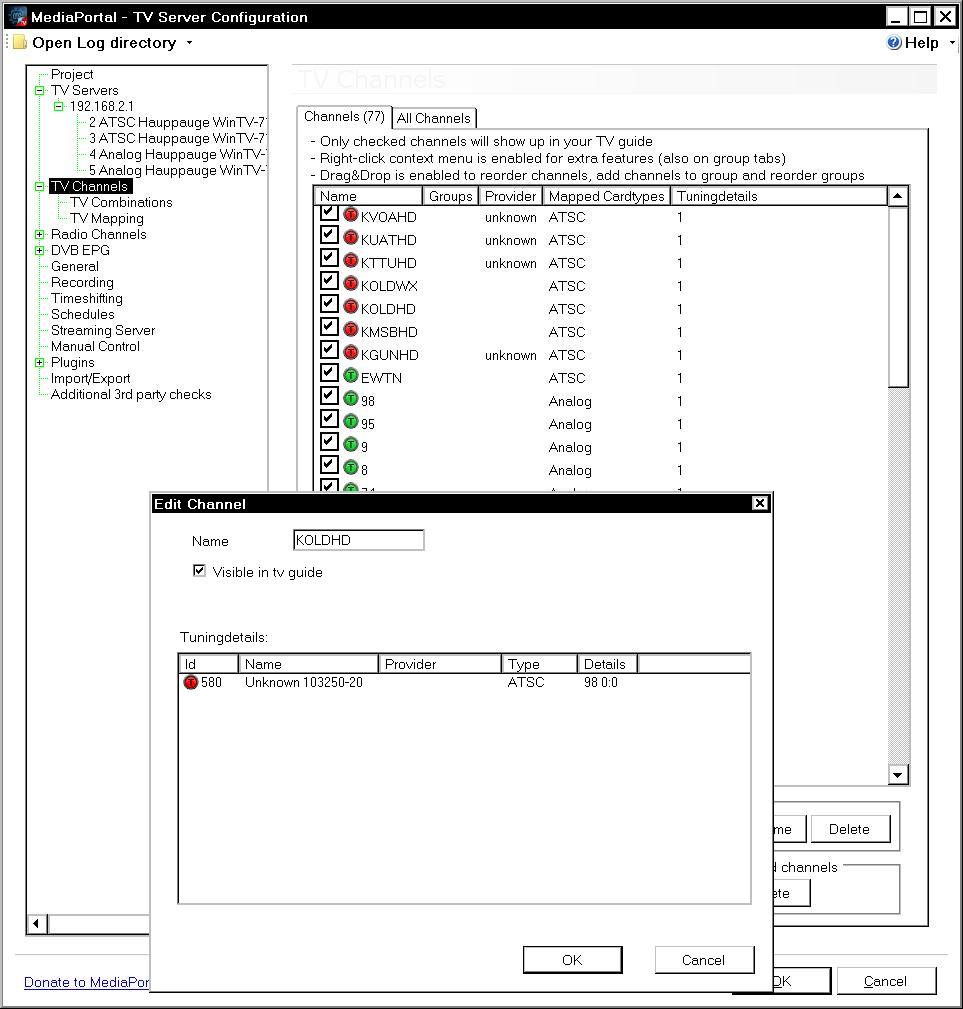Screen dimensions: 963x1009
Task: Click the channel list scrollbar down arrow
Action: (898, 775)
